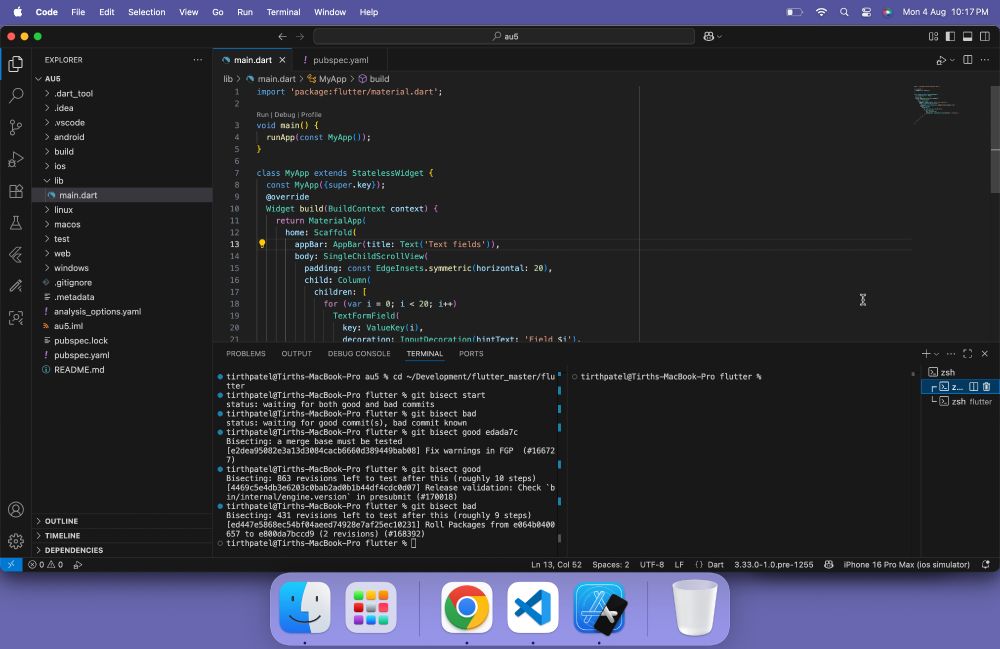This screenshot has width=1000, height=649.
Task: Open the Terminal menu in menu bar
Action: 283,12
